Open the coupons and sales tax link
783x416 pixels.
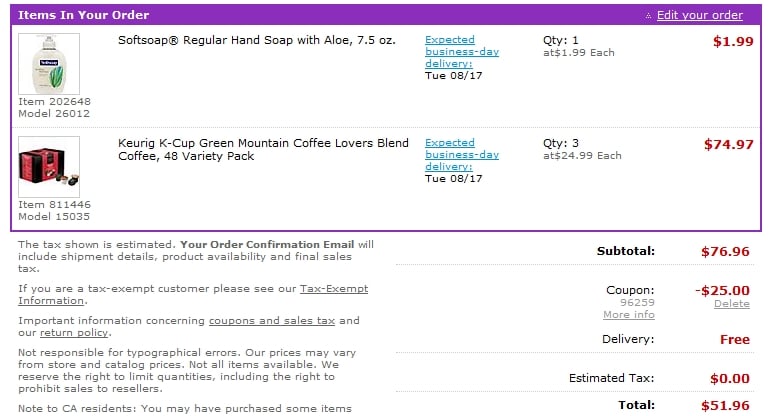pyautogui.click(x=272, y=321)
